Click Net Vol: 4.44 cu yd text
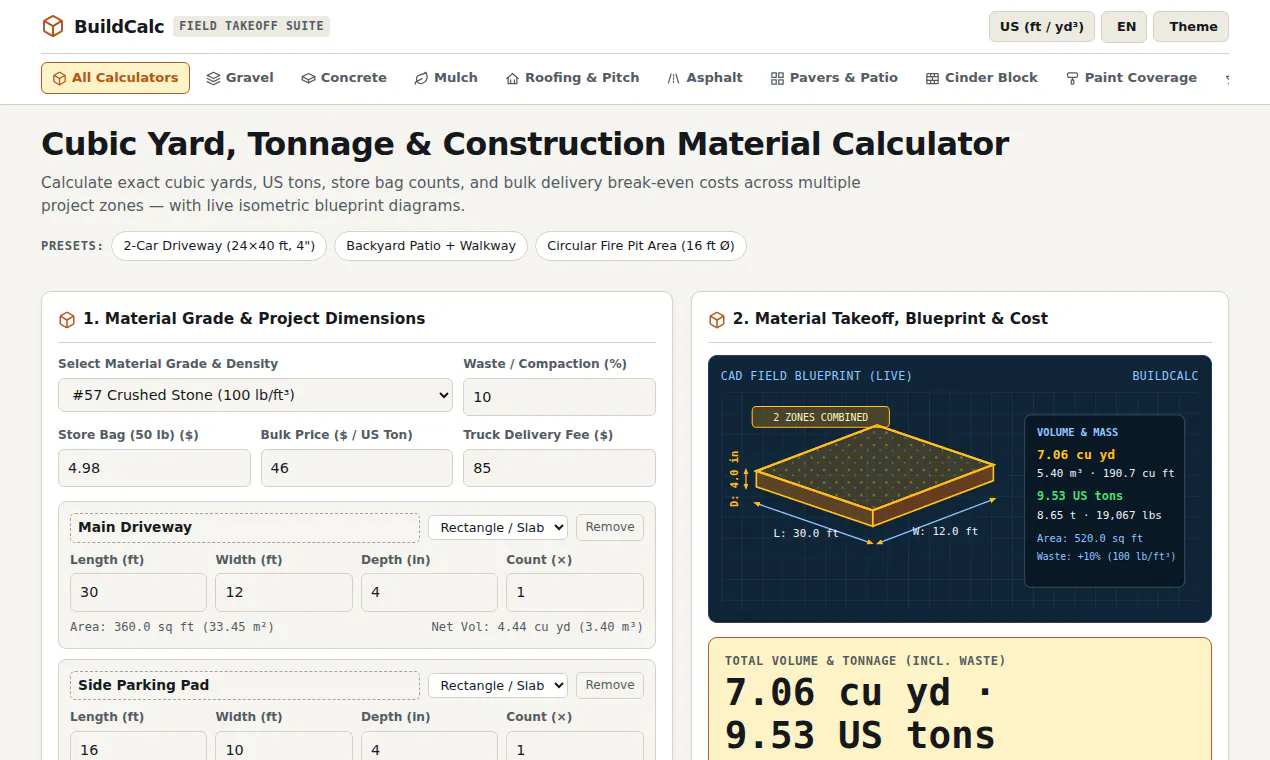 tap(537, 627)
